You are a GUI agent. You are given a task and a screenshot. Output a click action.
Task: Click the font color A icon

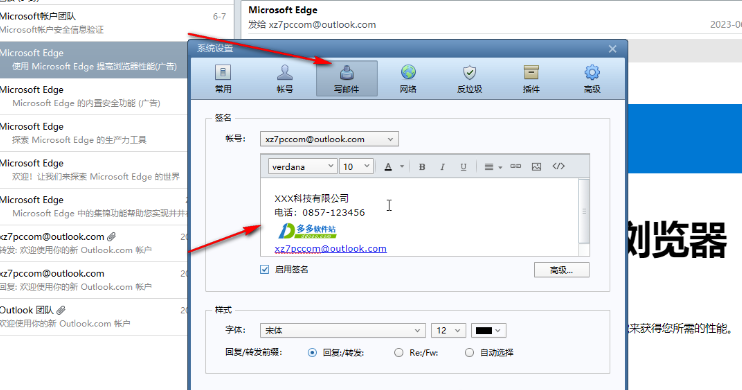[x=388, y=167]
